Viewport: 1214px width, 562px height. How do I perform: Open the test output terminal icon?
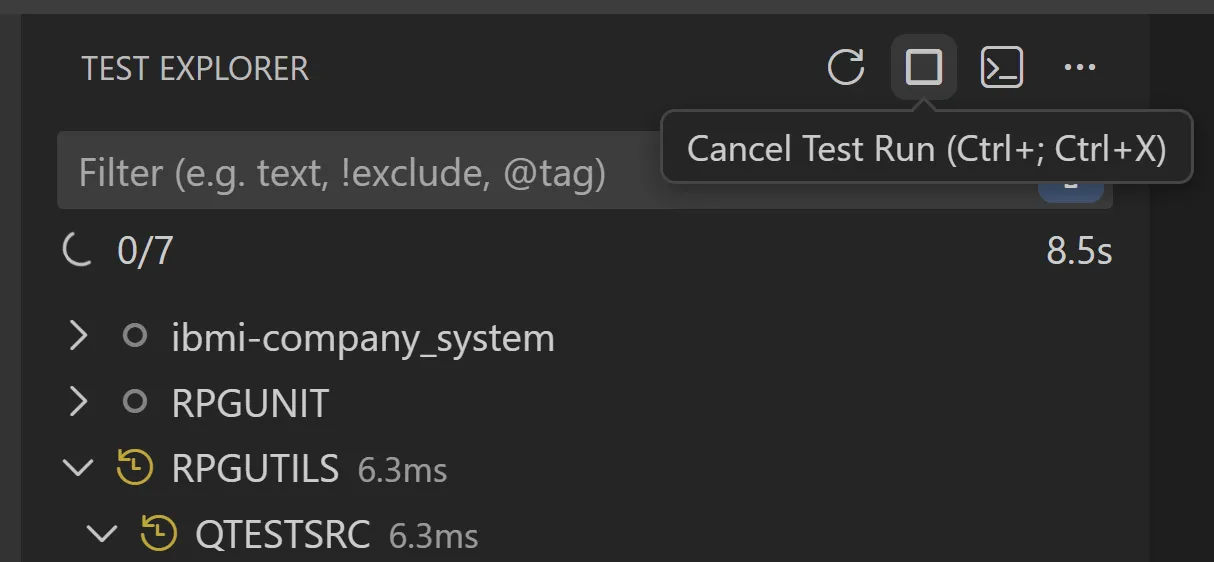pos(1001,68)
